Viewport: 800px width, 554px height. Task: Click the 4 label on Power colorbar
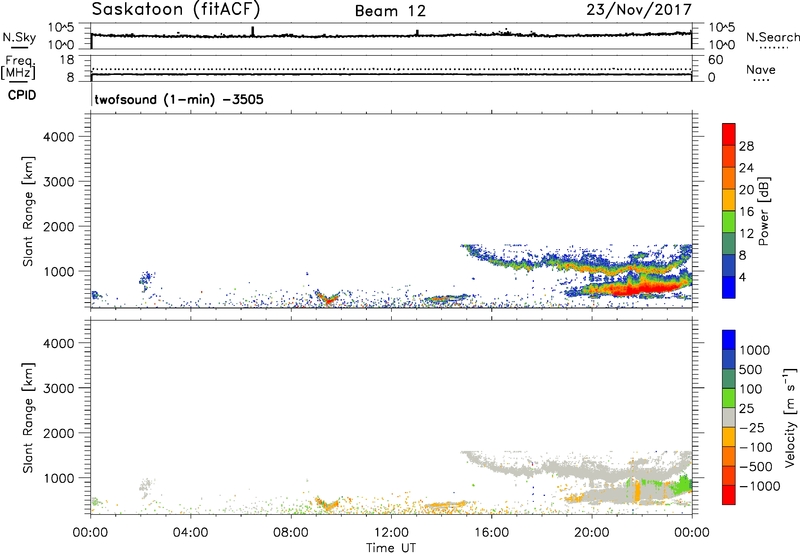[743, 278]
